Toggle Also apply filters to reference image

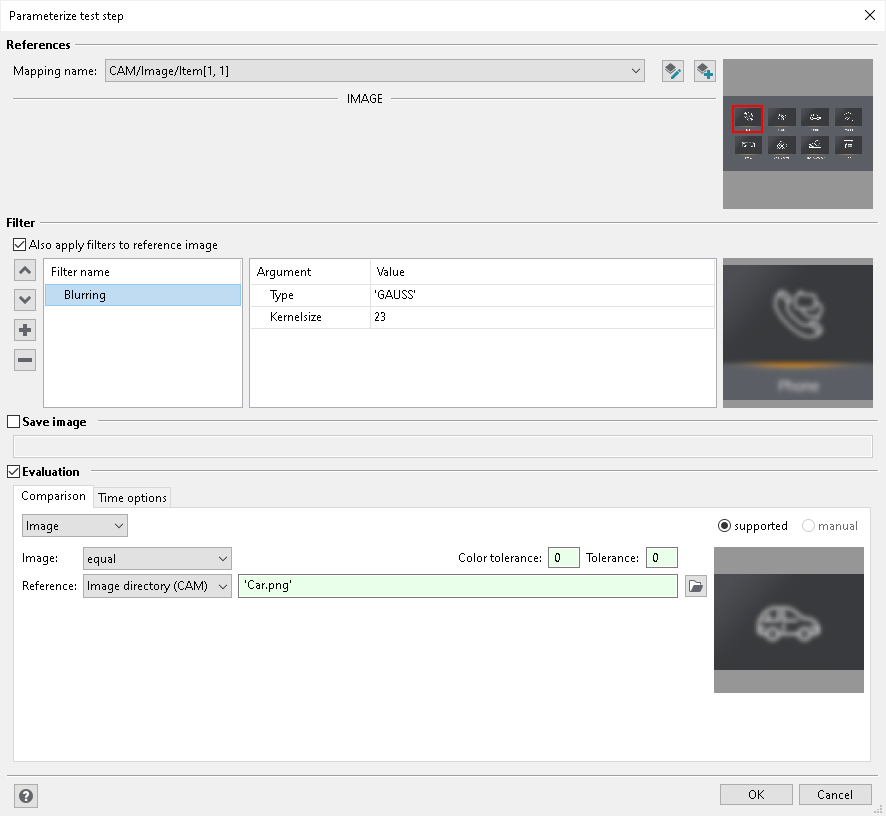pos(20,245)
